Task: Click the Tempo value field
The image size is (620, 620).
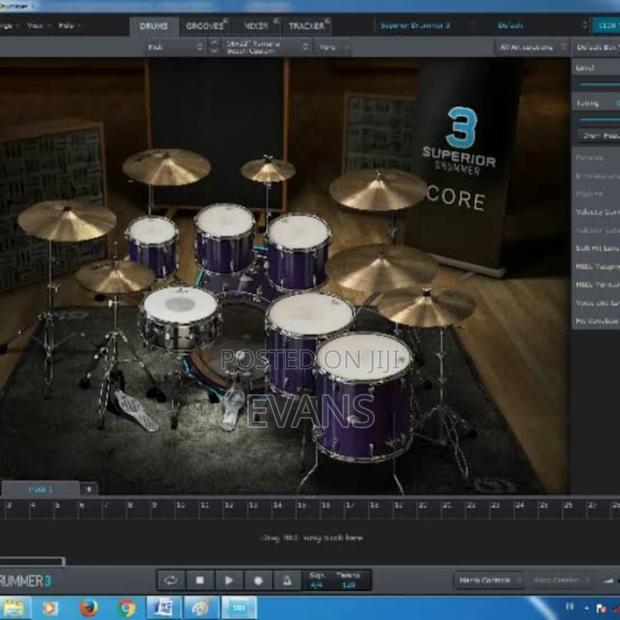Action: 348,580
